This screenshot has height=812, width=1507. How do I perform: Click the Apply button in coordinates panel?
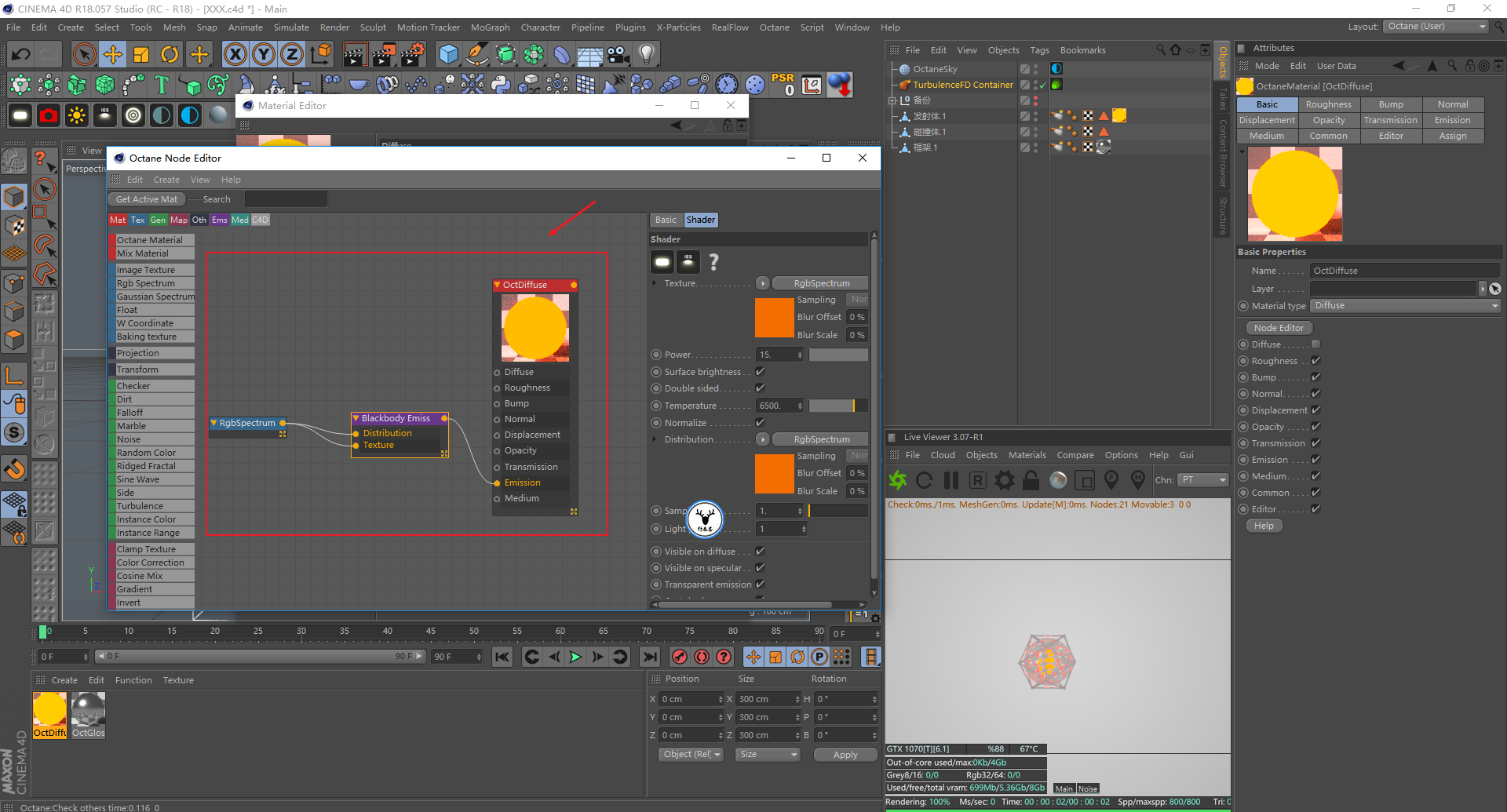point(845,755)
